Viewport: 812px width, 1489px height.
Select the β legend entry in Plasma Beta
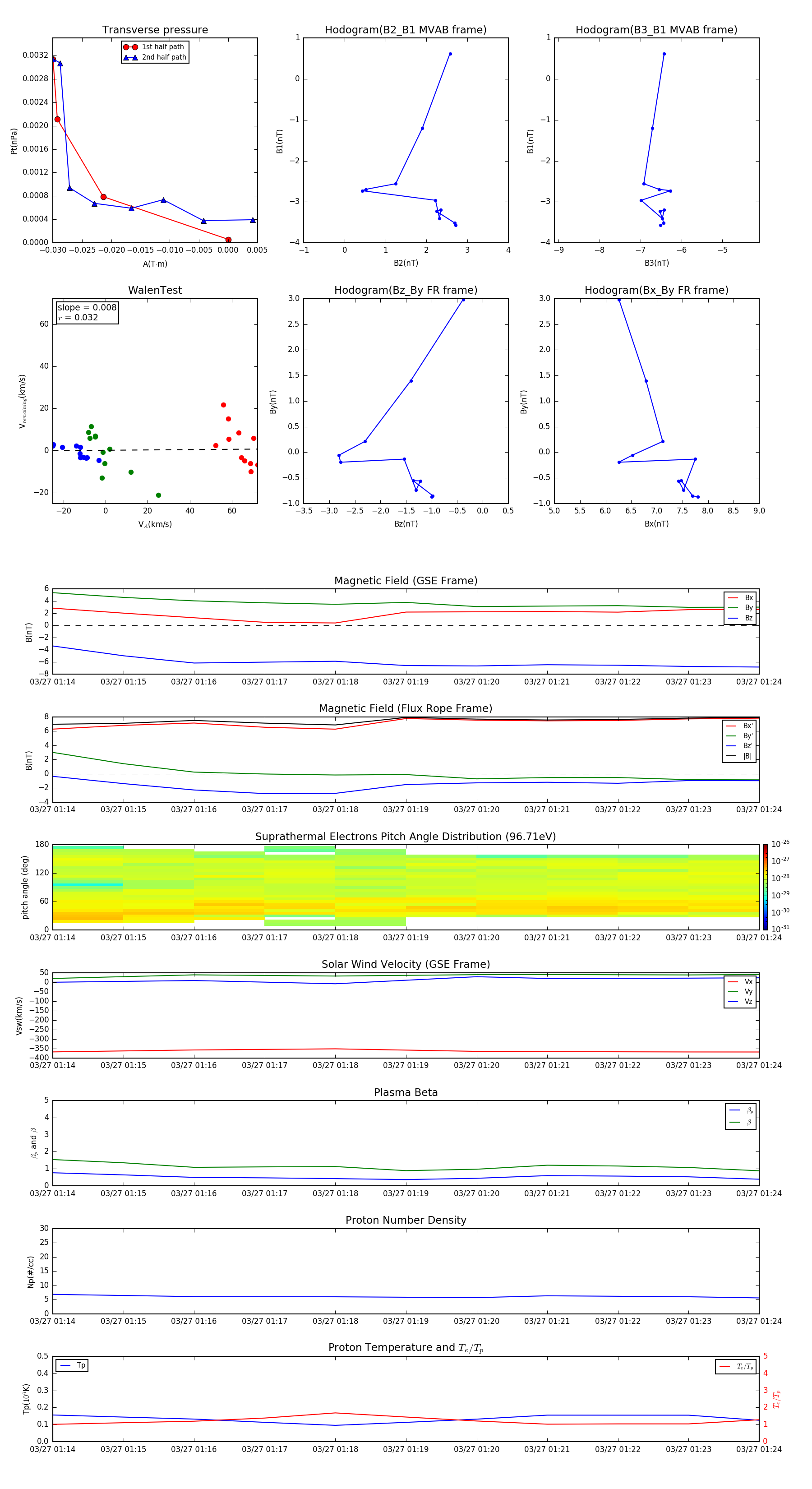[741, 1122]
